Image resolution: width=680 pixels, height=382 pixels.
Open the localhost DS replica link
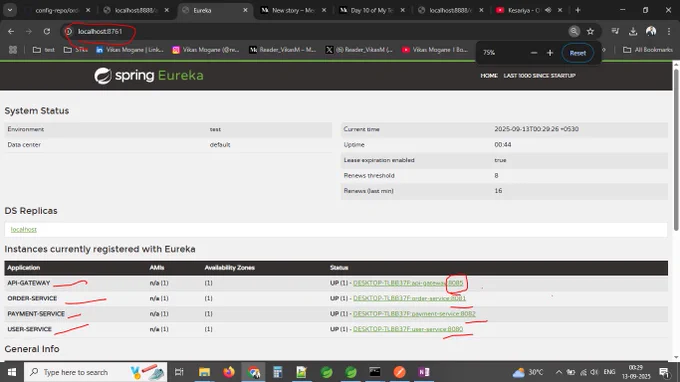tap(23, 229)
